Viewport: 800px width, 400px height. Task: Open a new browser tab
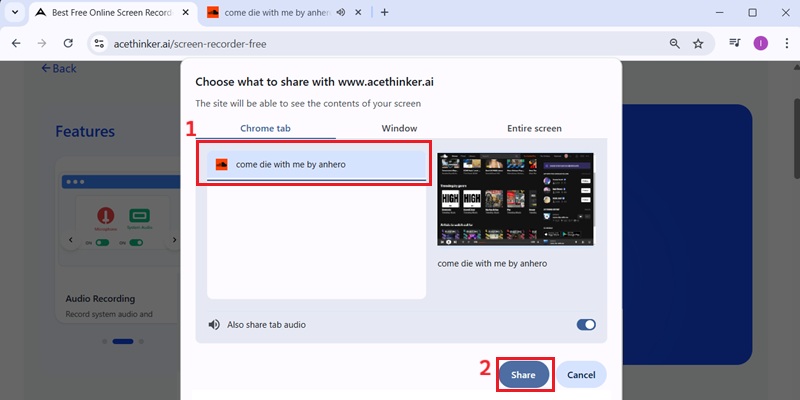tap(385, 12)
